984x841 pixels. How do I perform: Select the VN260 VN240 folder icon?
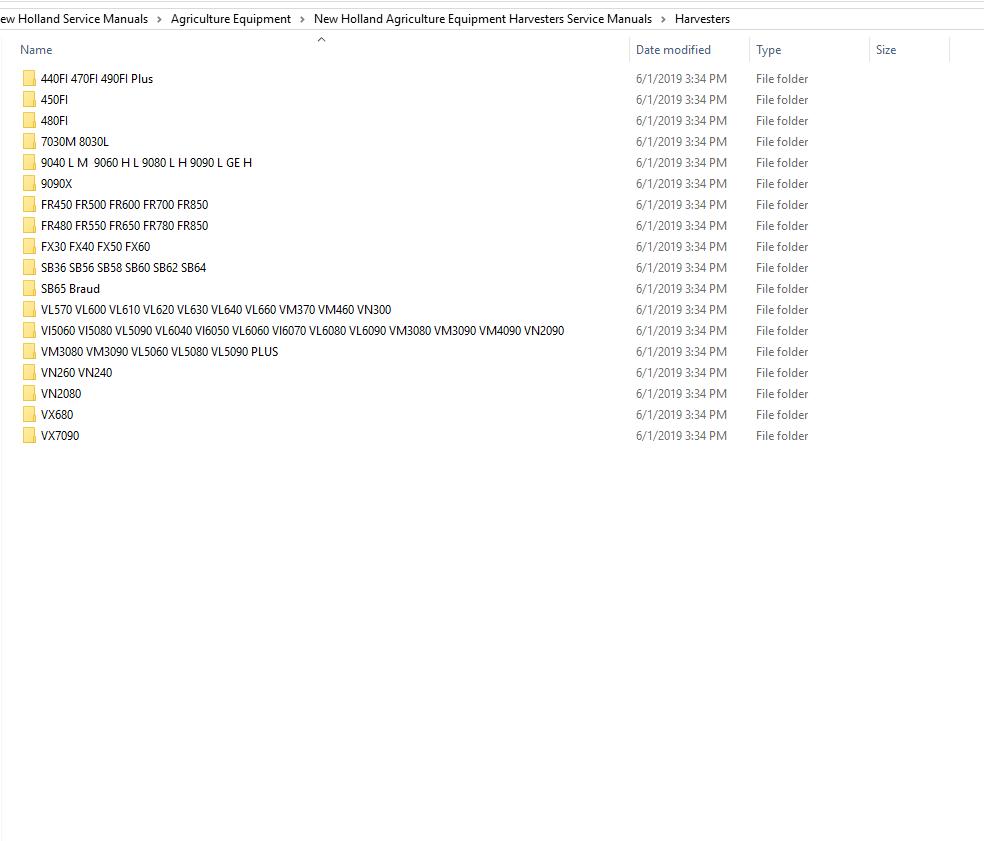[29, 373]
